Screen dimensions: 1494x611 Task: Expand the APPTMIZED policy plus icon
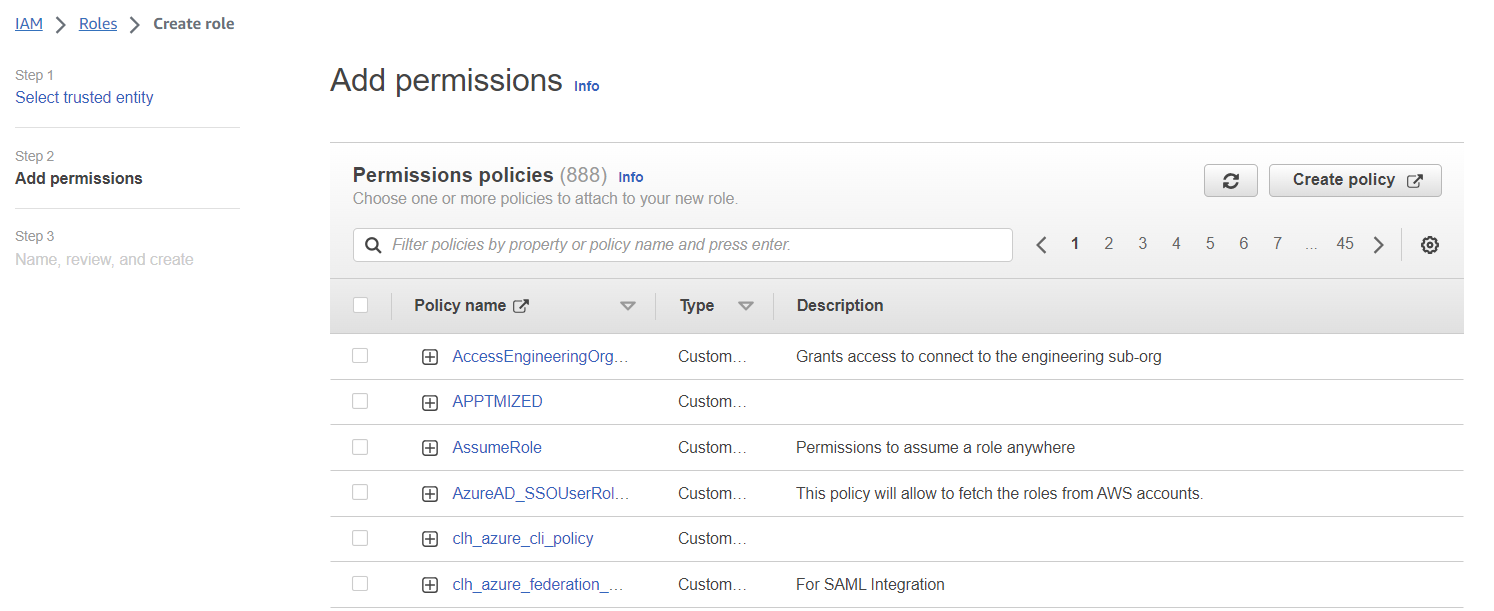tap(430, 402)
